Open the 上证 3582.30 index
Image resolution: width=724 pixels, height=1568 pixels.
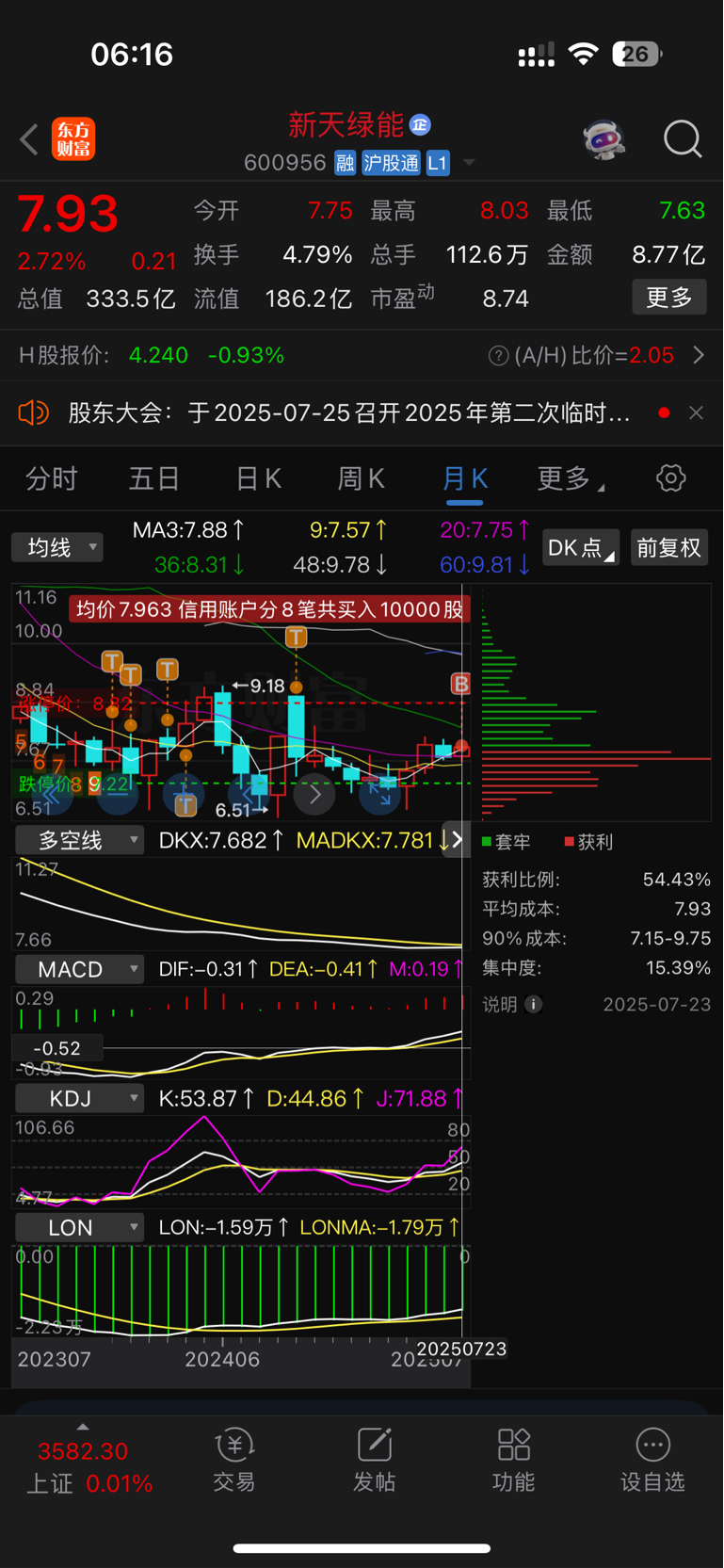(89, 1467)
